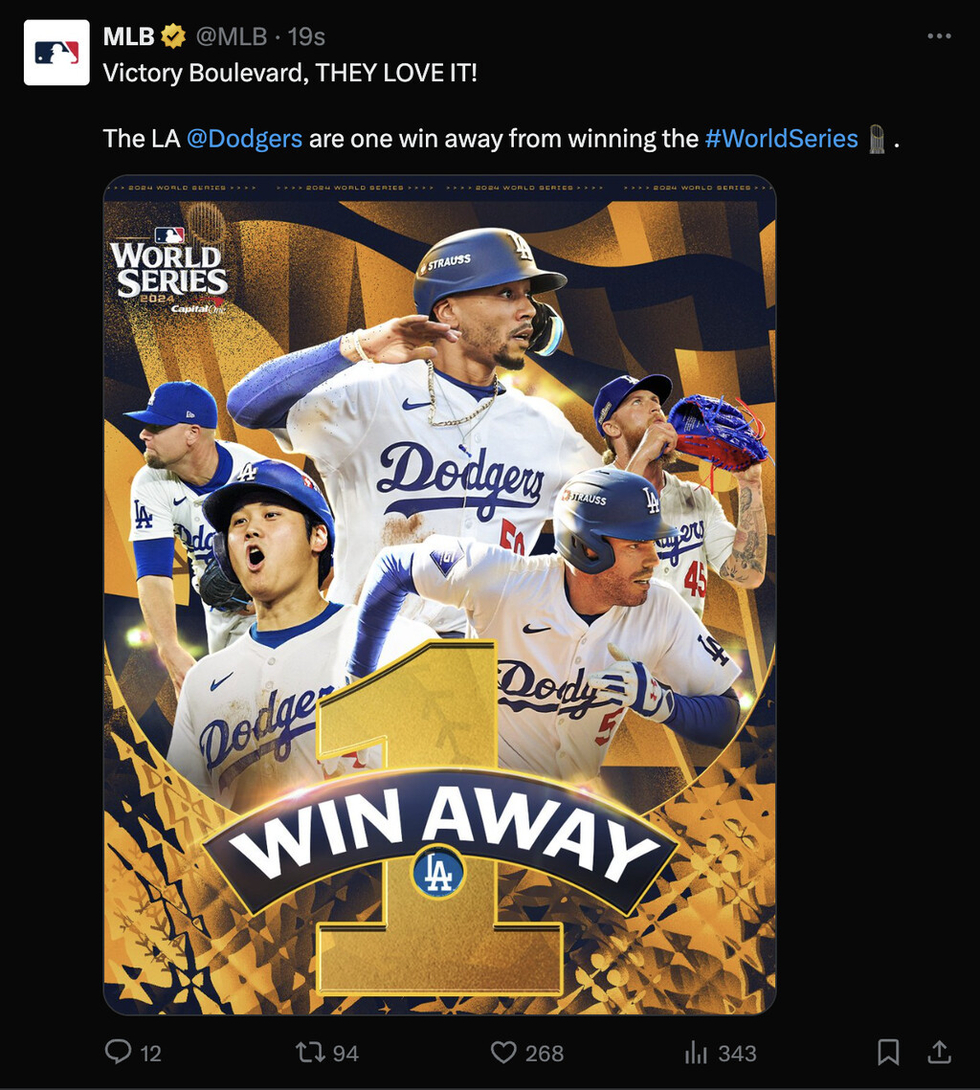Click the 12 replies count
Image resolution: width=980 pixels, height=1090 pixels.
click(151, 1053)
